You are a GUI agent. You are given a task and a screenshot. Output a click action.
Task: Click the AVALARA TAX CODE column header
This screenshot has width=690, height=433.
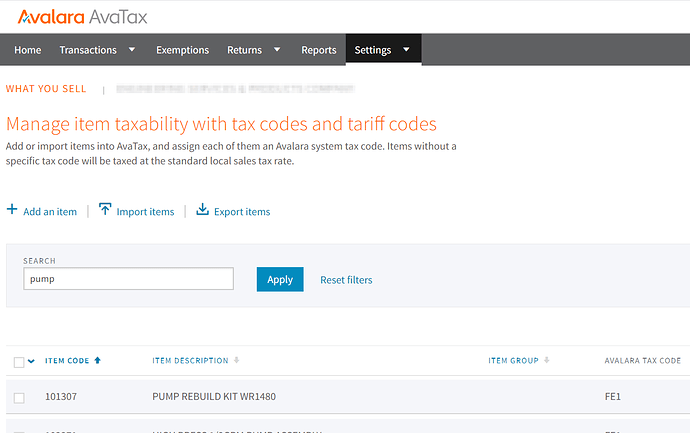642,360
